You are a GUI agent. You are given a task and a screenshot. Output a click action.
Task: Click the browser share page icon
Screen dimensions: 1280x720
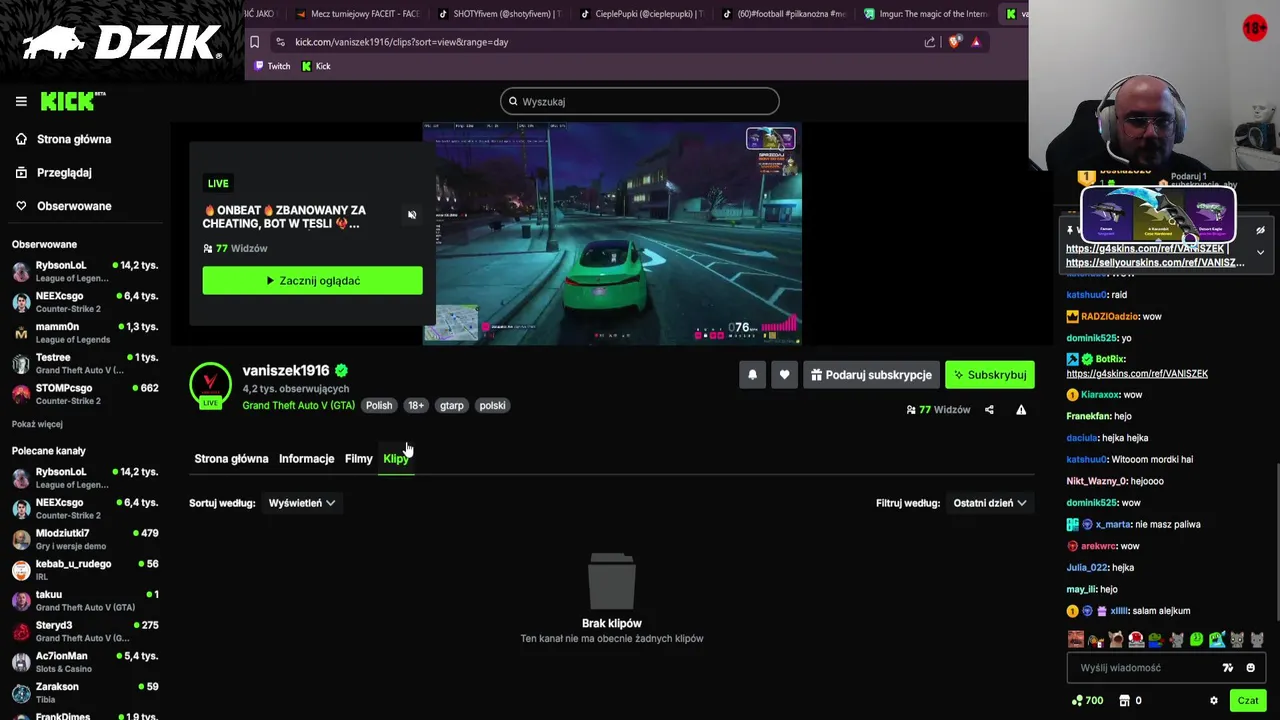930,42
